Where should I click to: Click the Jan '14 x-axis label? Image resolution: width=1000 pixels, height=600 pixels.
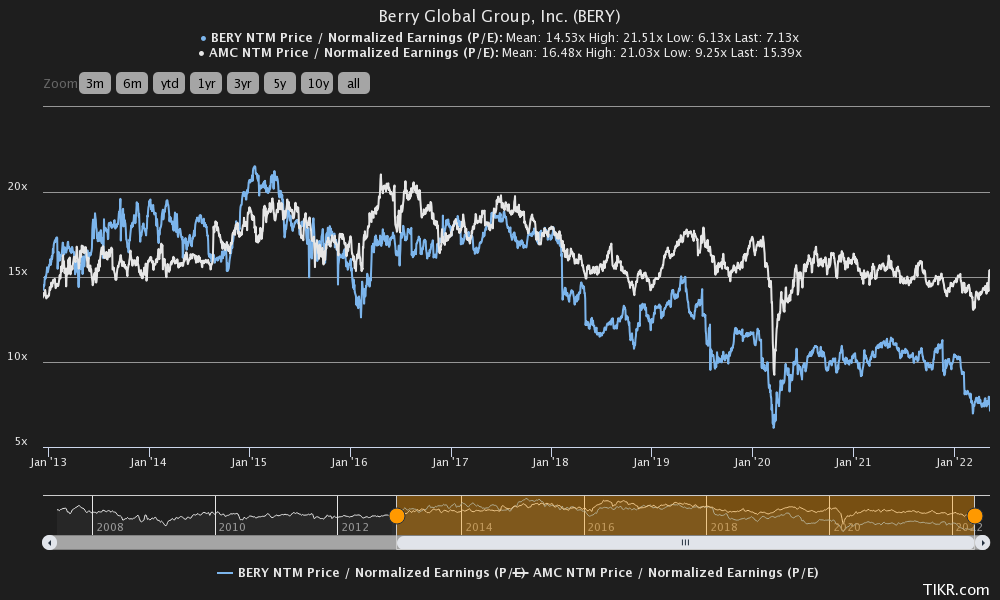pyautogui.click(x=148, y=462)
